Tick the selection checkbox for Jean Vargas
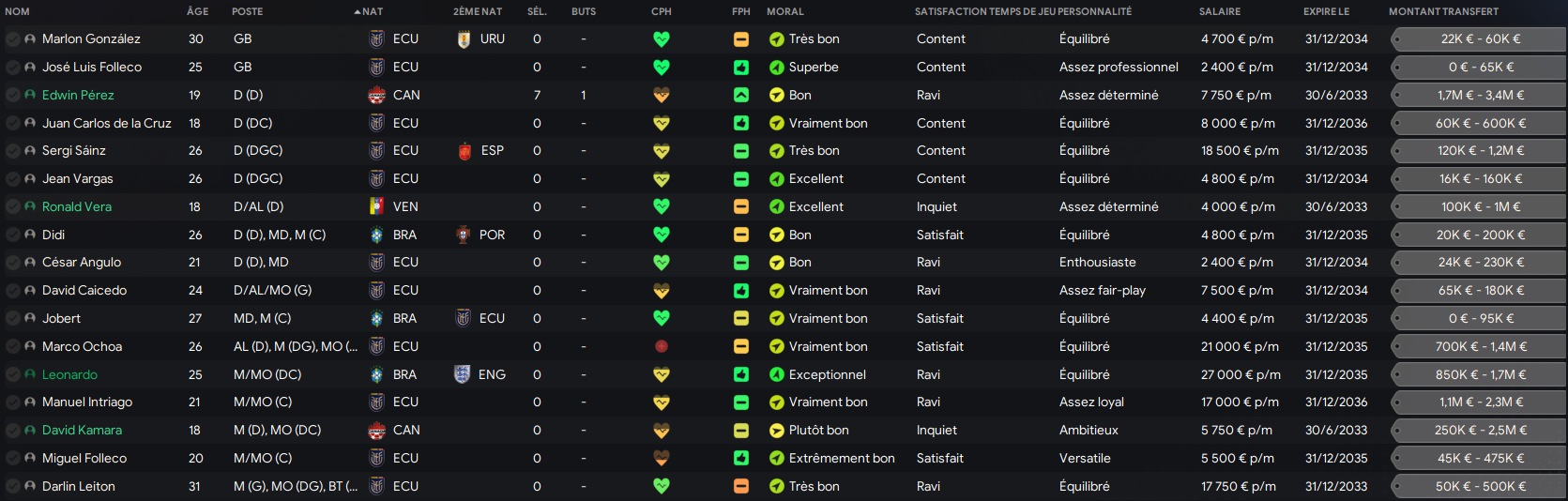Image resolution: width=1568 pixels, height=501 pixels. 12,179
